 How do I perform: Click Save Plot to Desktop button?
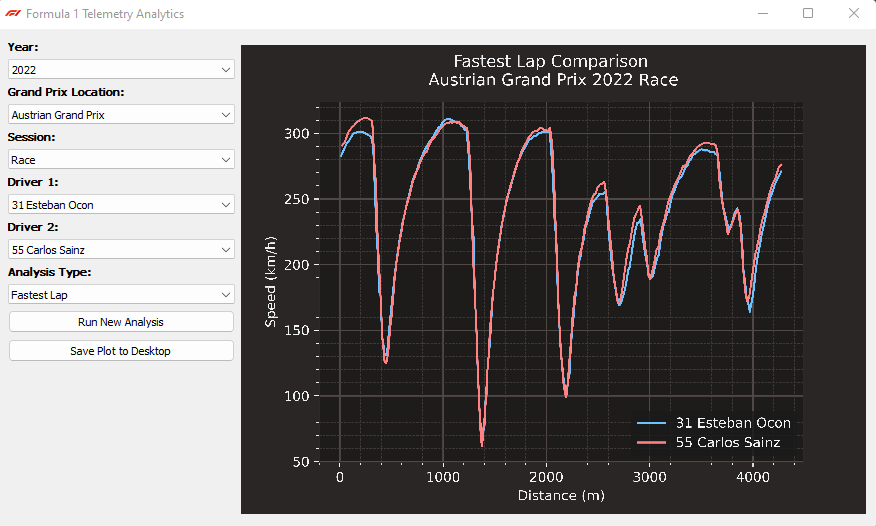[121, 351]
